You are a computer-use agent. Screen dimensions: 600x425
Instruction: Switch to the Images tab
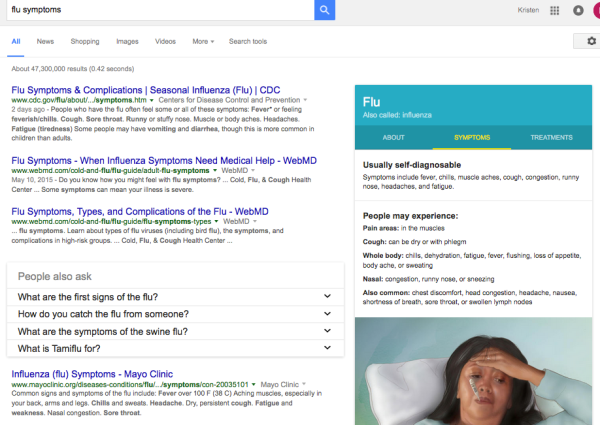click(x=127, y=41)
